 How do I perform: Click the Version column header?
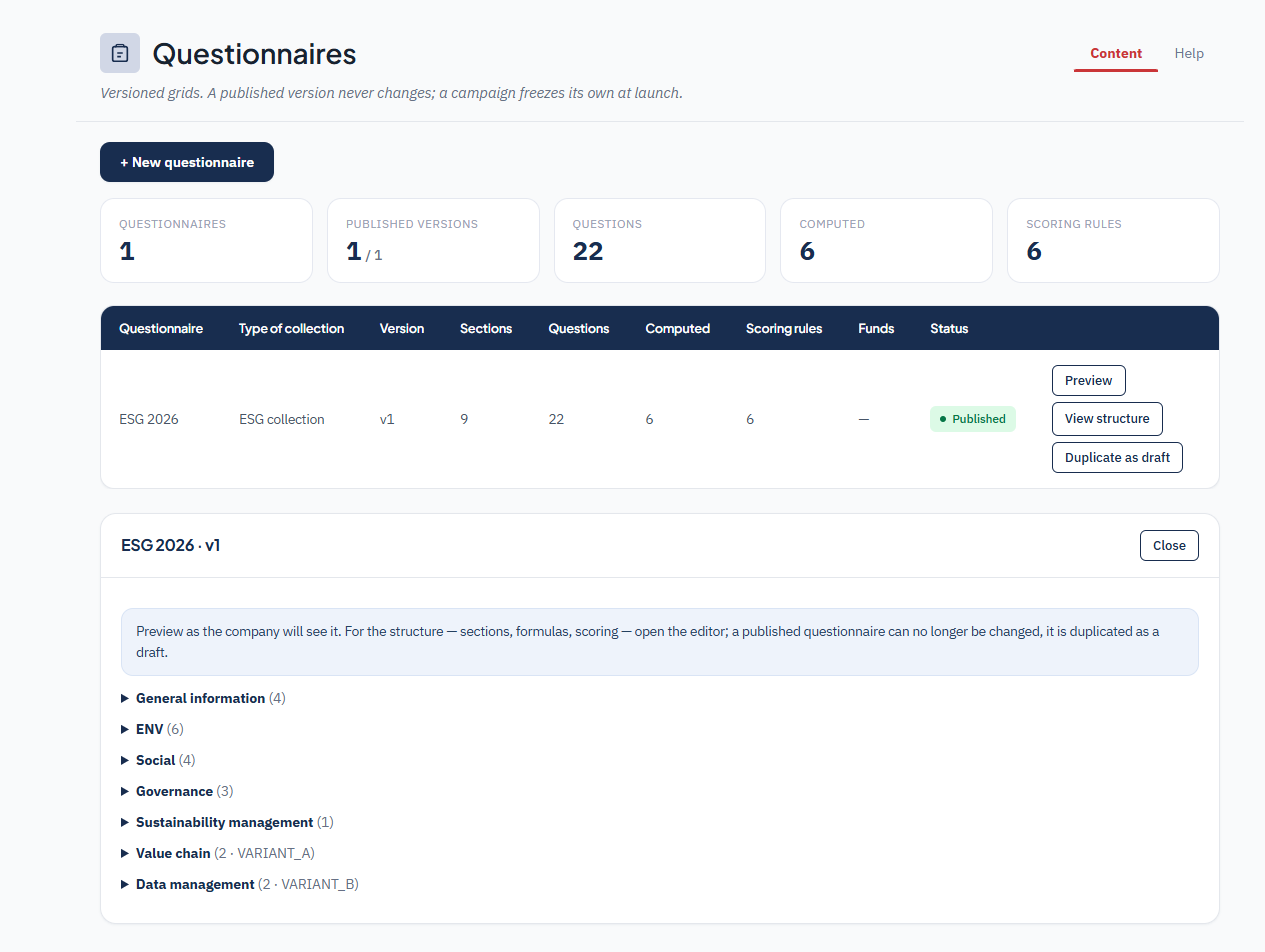(402, 328)
